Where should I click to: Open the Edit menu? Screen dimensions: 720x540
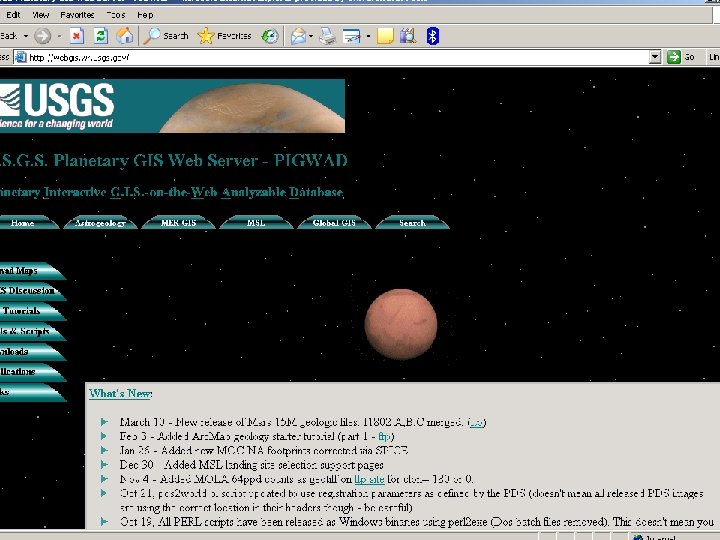(13, 15)
